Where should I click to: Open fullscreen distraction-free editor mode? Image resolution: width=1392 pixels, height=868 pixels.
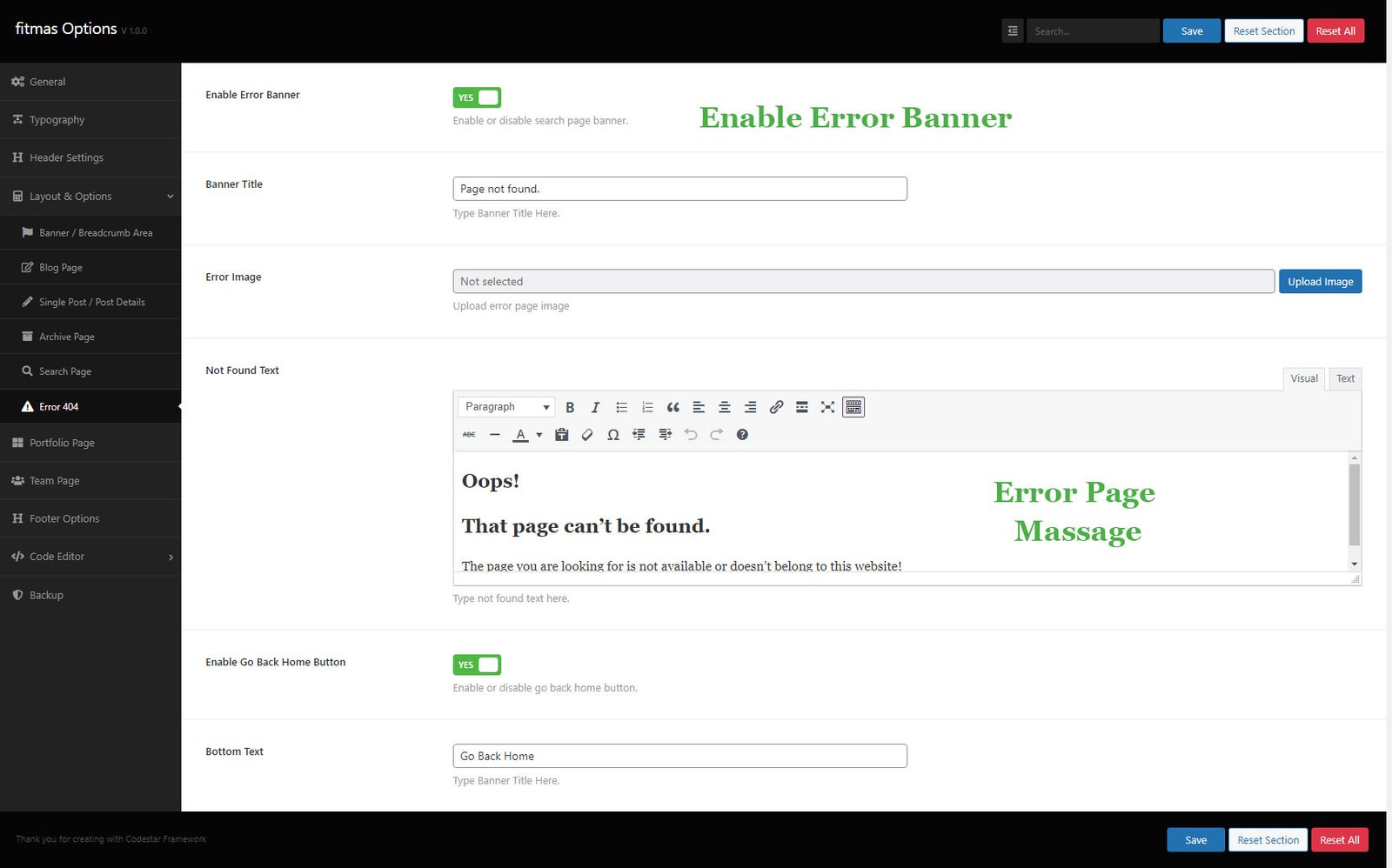tap(827, 407)
